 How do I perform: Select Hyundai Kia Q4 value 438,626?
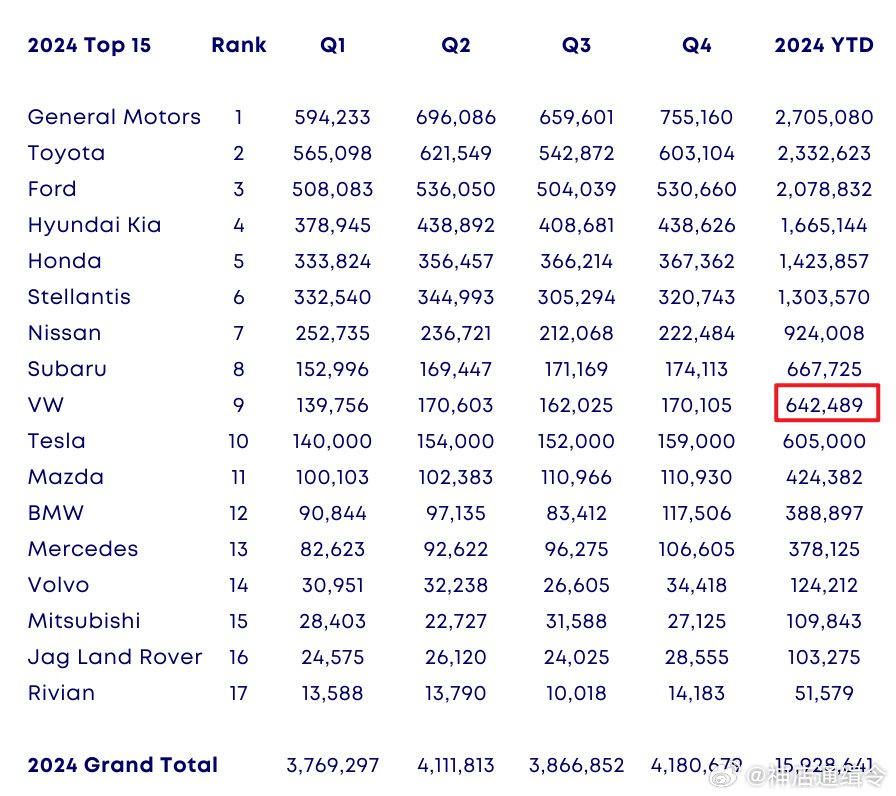click(x=697, y=226)
